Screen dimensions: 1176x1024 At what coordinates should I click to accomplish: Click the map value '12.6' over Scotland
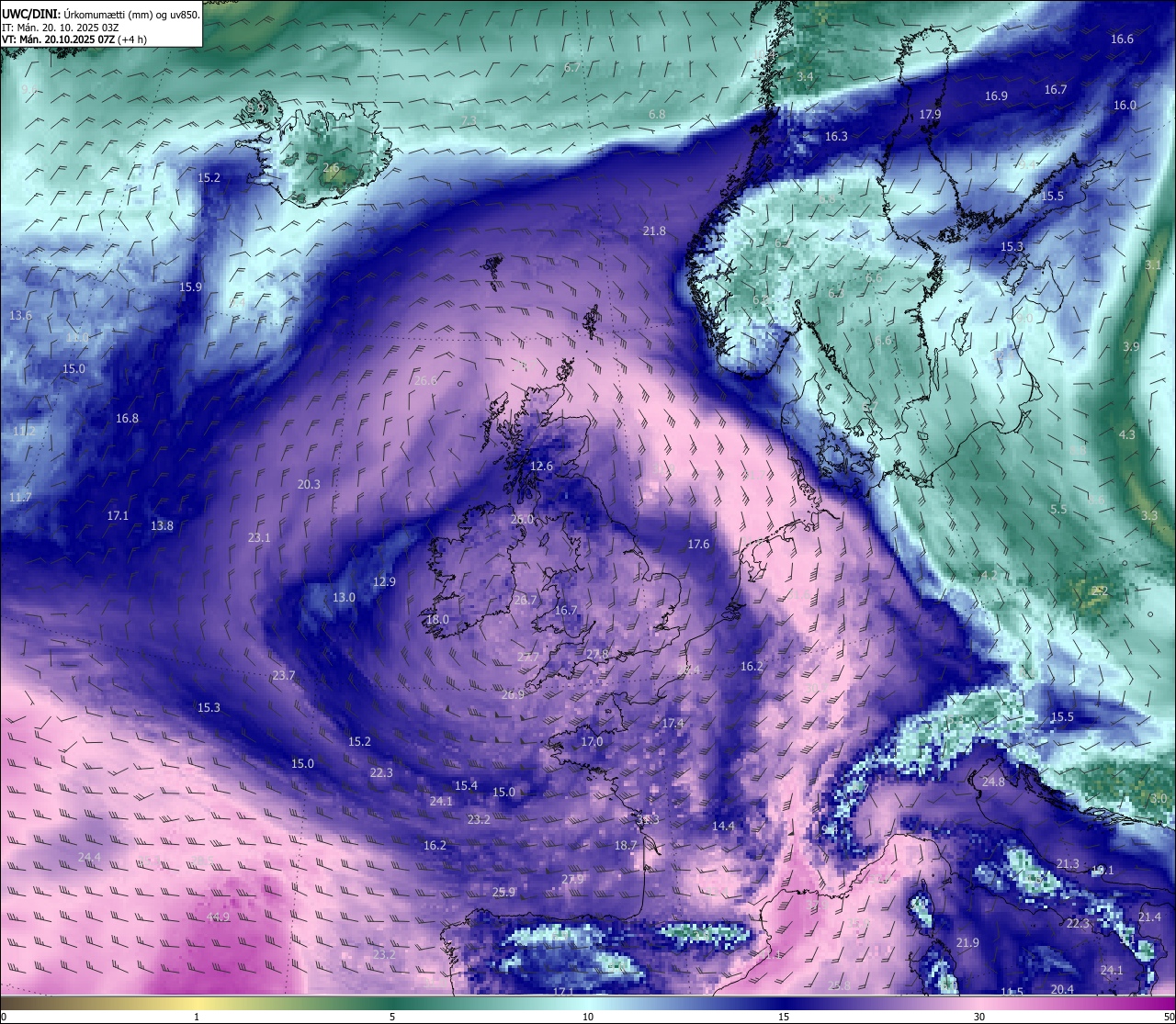point(542,467)
